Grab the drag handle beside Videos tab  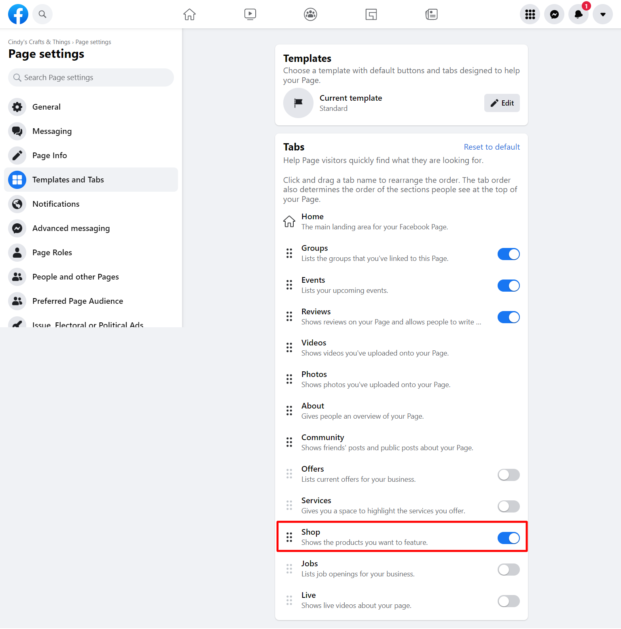[x=289, y=347]
